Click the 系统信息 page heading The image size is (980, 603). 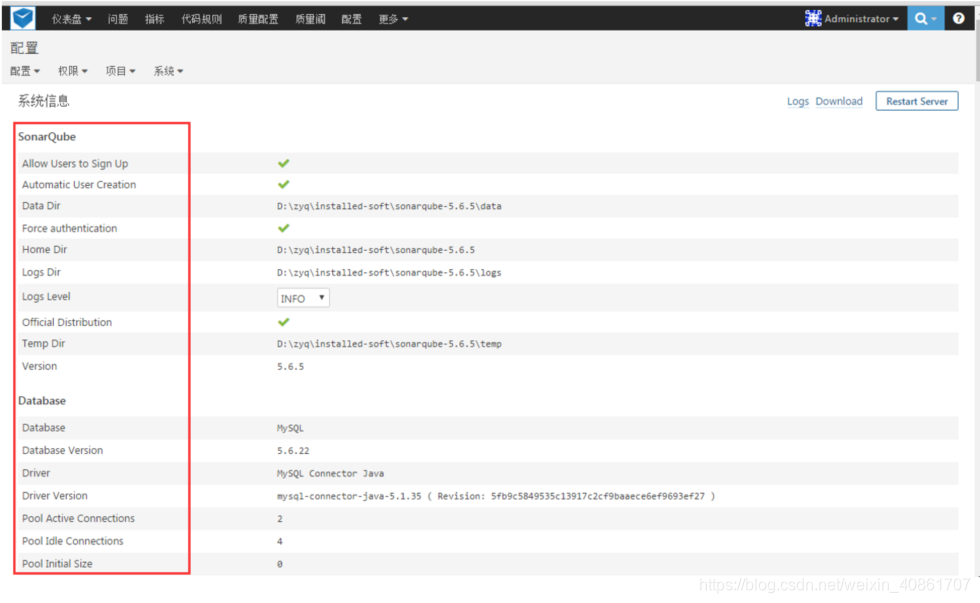pyautogui.click(x=43, y=101)
